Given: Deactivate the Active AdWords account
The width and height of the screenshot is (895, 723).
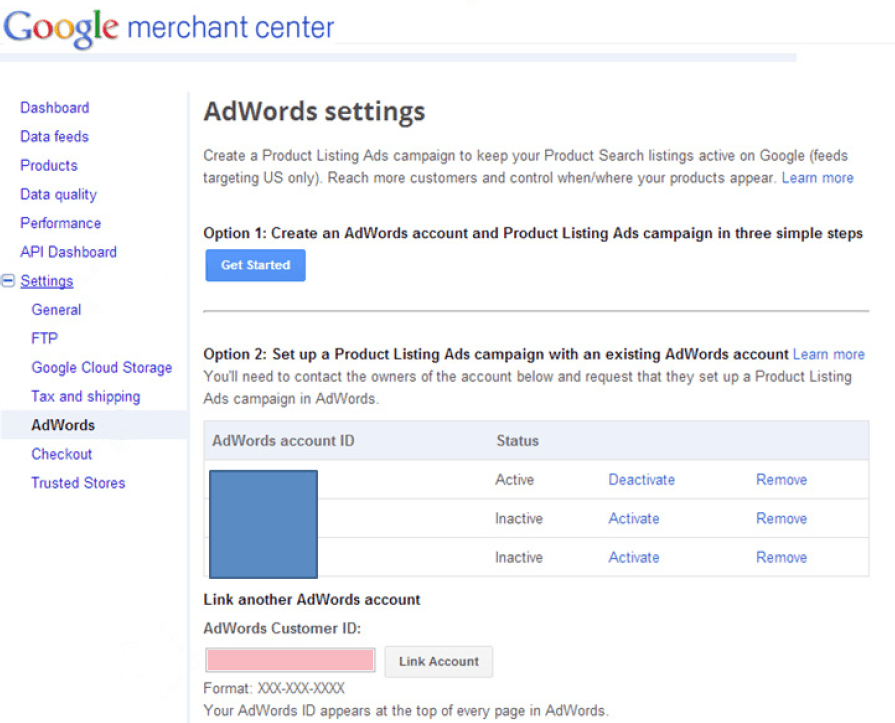Looking at the screenshot, I should 642,479.
